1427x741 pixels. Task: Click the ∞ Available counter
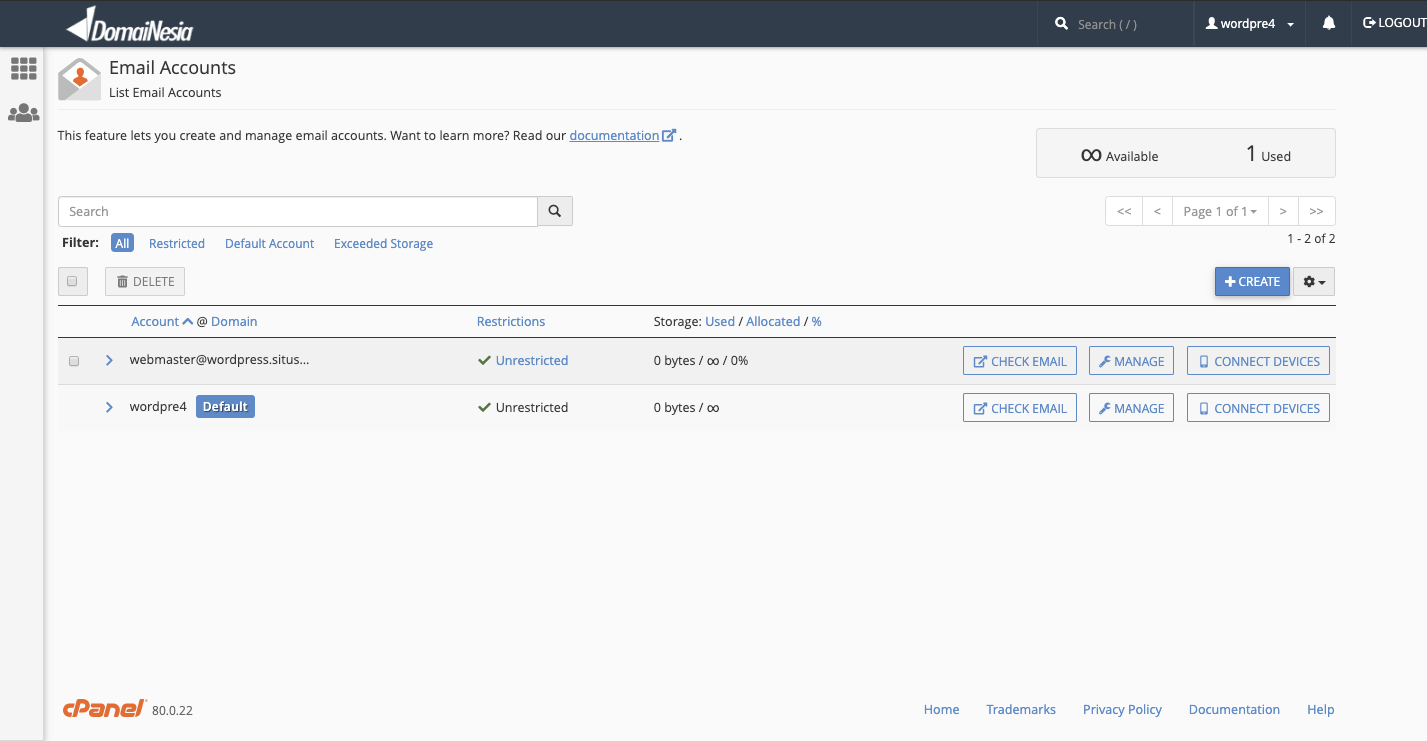point(1119,155)
